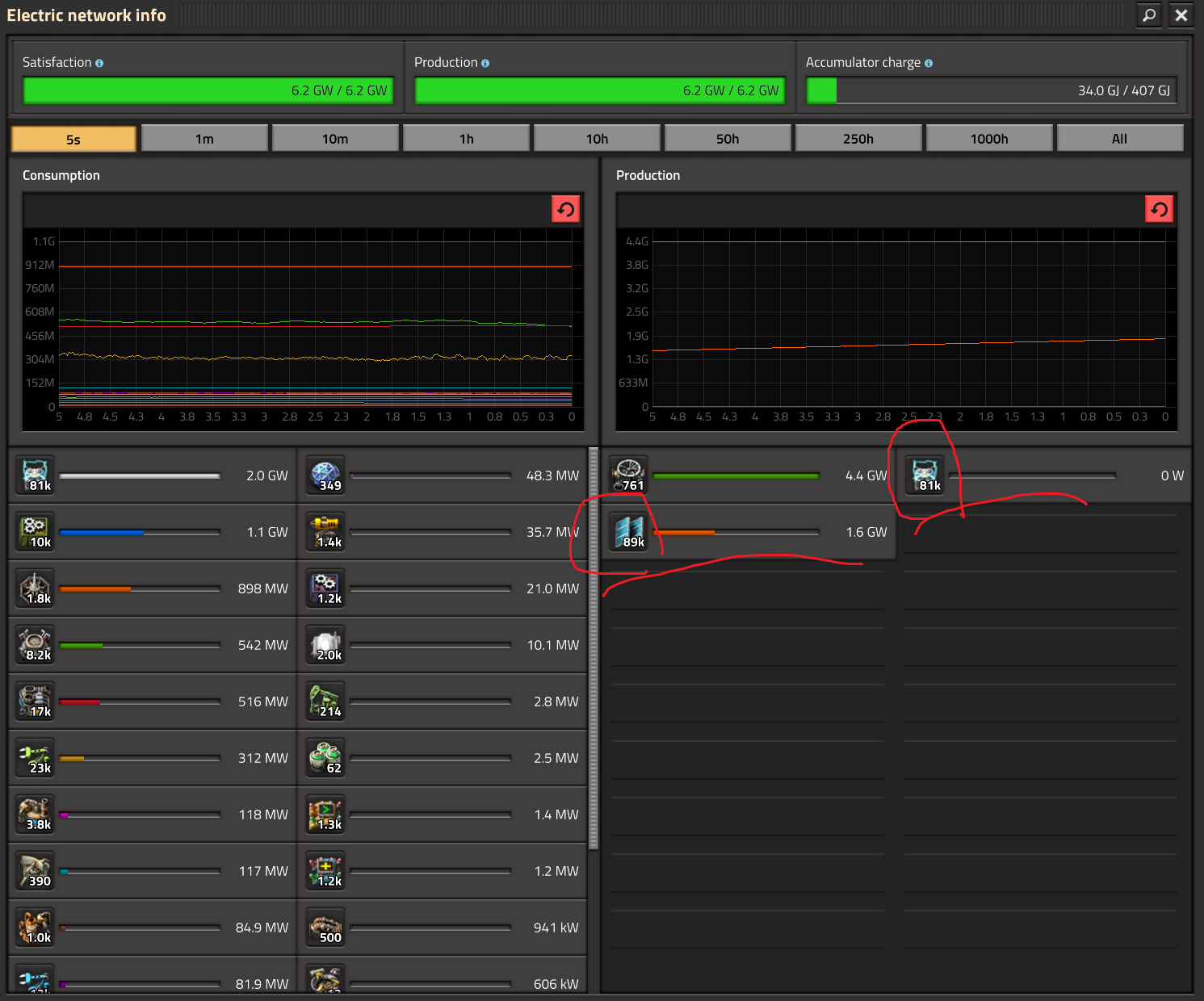
Task: Click the 1.3k combinator icon at 1.4 MW
Action: click(x=326, y=815)
